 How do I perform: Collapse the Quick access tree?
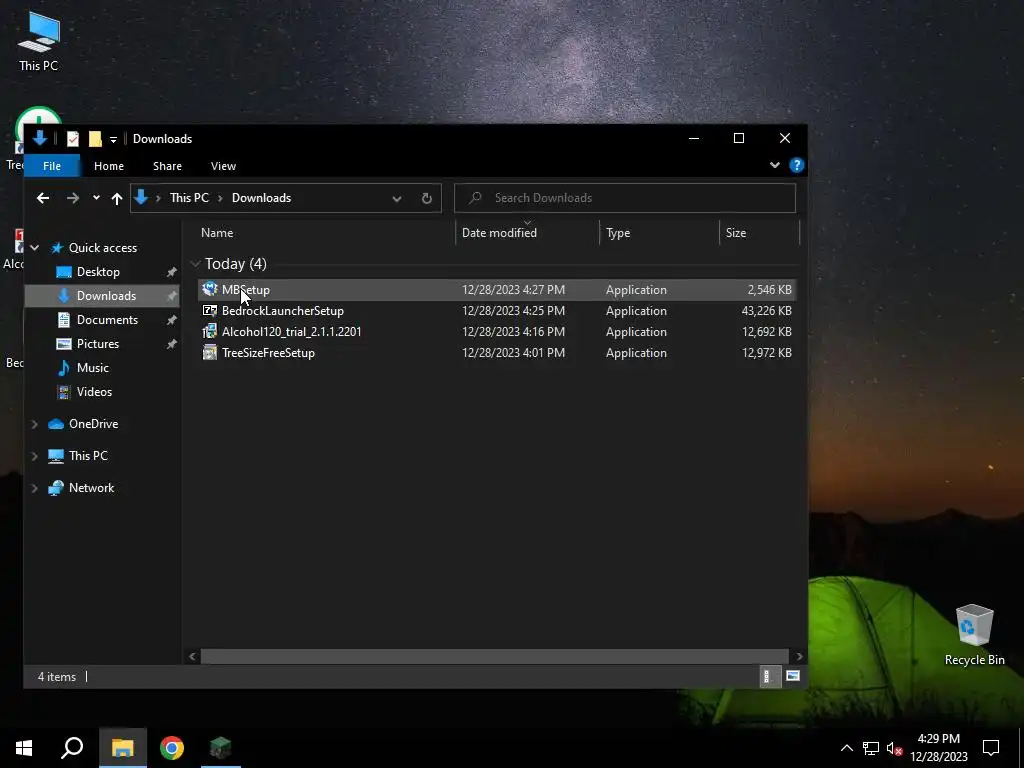pyautogui.click(x=35, y=248)
